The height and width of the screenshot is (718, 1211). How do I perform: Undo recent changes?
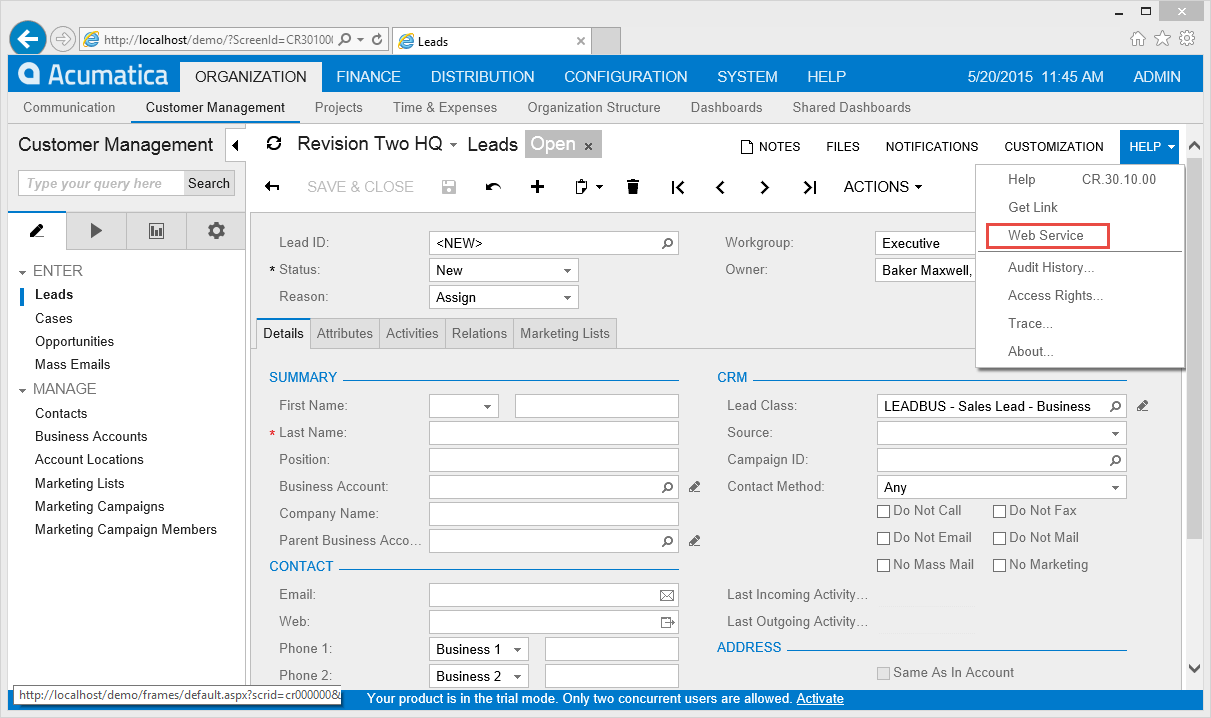pos(490,187)
